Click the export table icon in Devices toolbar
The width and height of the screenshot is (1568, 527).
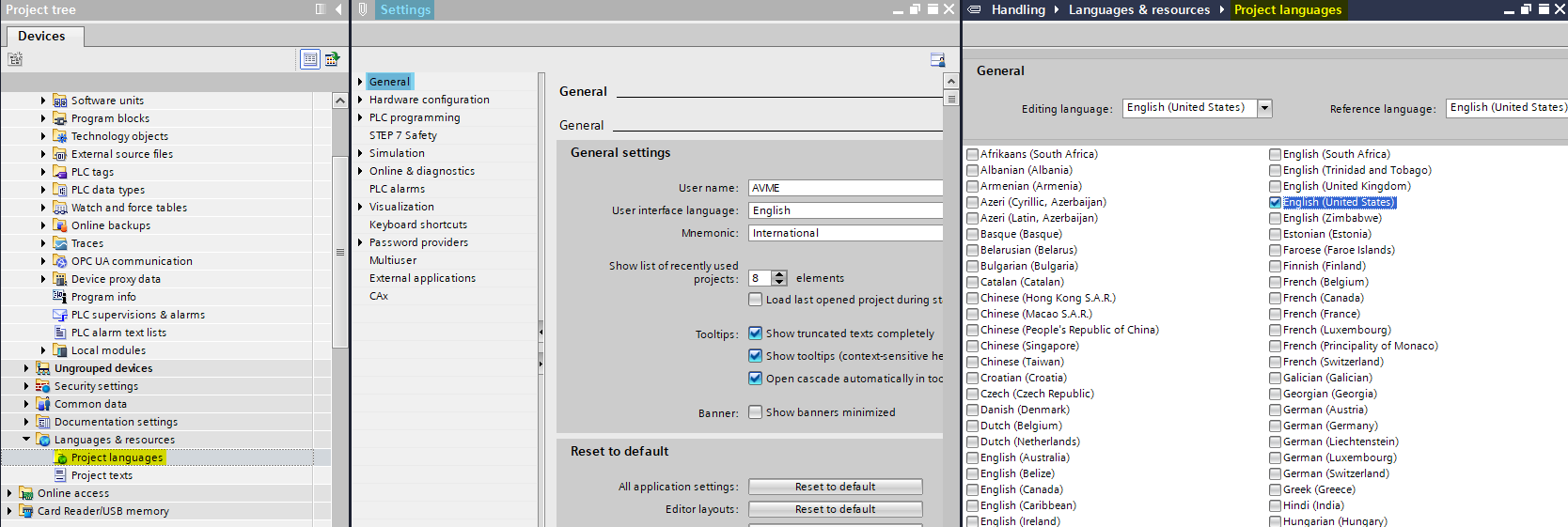332,59
